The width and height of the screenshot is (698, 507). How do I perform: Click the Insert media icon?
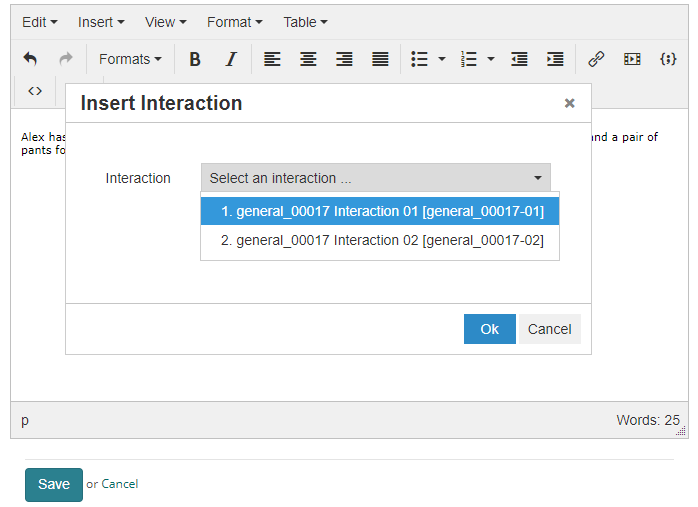(x=632, y=59)
